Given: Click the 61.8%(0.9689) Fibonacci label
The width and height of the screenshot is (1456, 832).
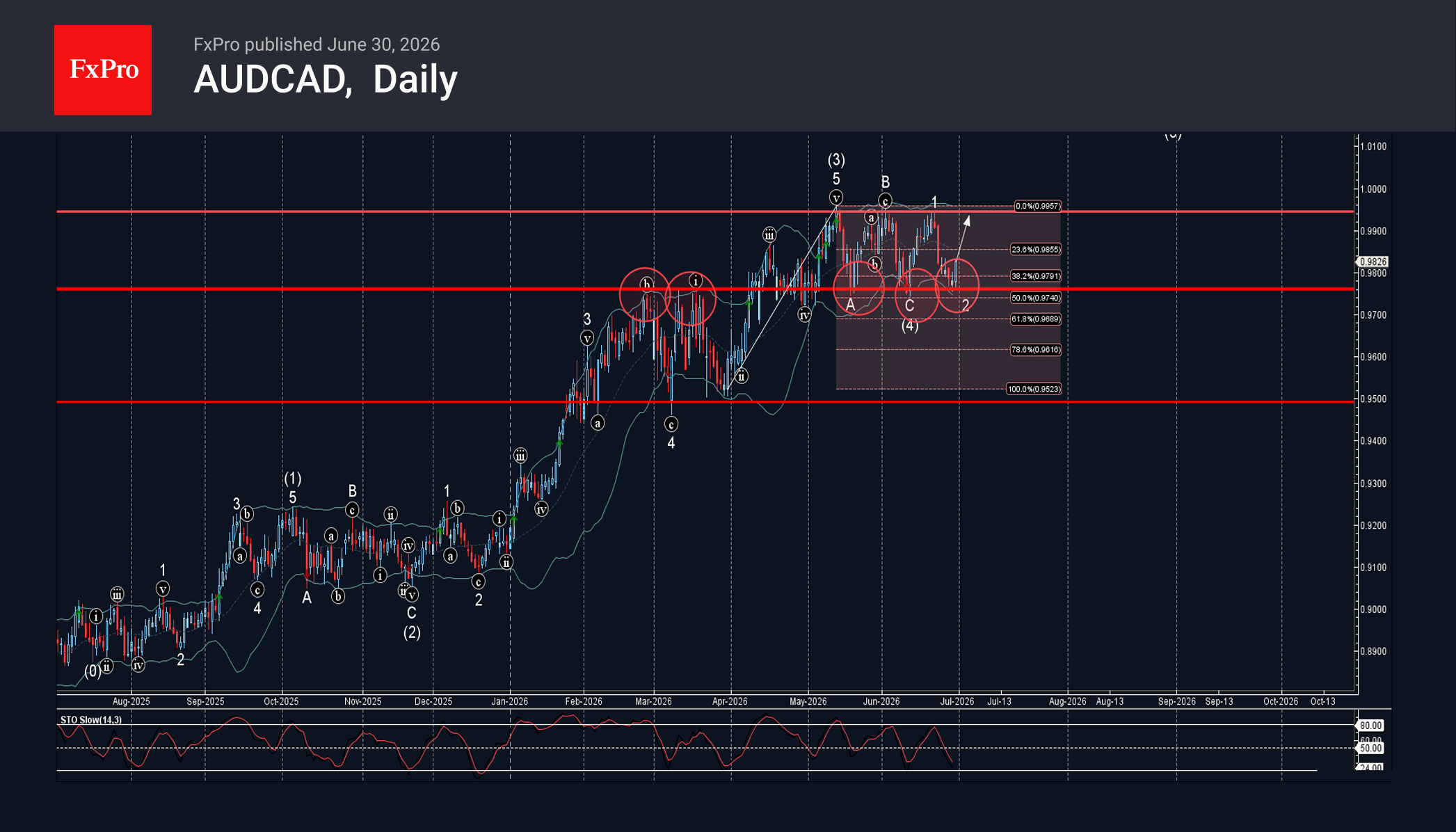Looking at the screenshot, I should coord(1035,319).
